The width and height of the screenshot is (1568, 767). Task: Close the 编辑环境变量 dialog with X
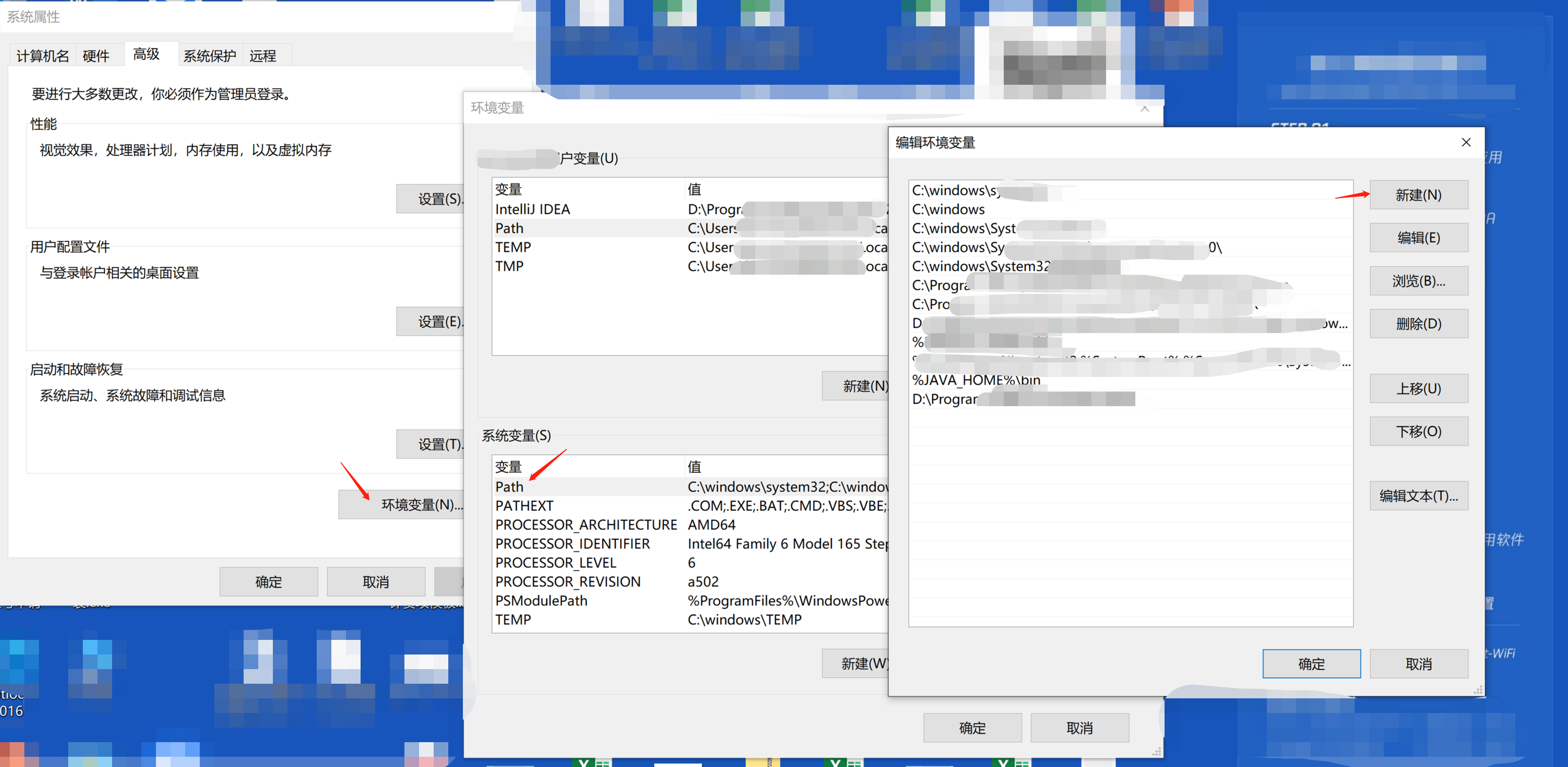1465,142
